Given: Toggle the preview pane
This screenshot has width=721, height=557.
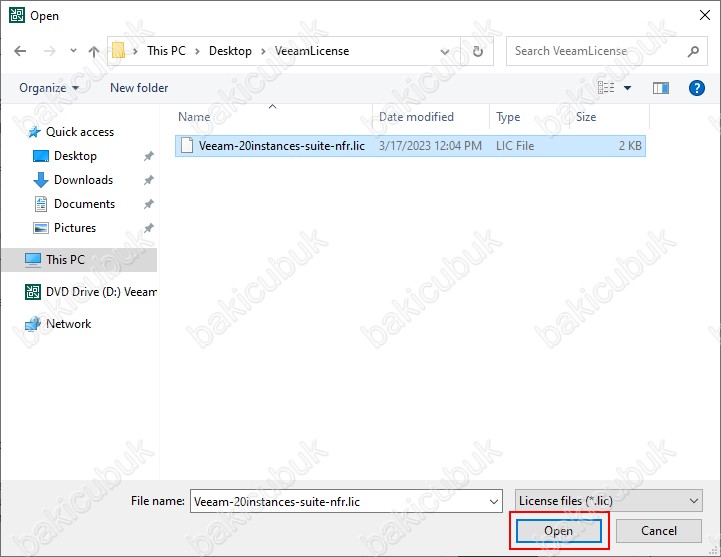Looking at the screenshot, I should coord(661,88).
